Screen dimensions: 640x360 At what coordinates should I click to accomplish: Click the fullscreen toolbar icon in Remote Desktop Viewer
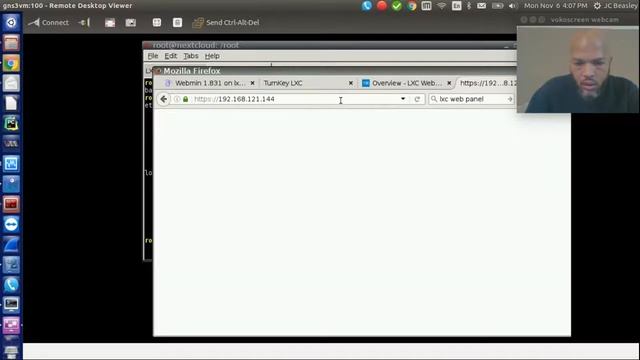point(110,22)
